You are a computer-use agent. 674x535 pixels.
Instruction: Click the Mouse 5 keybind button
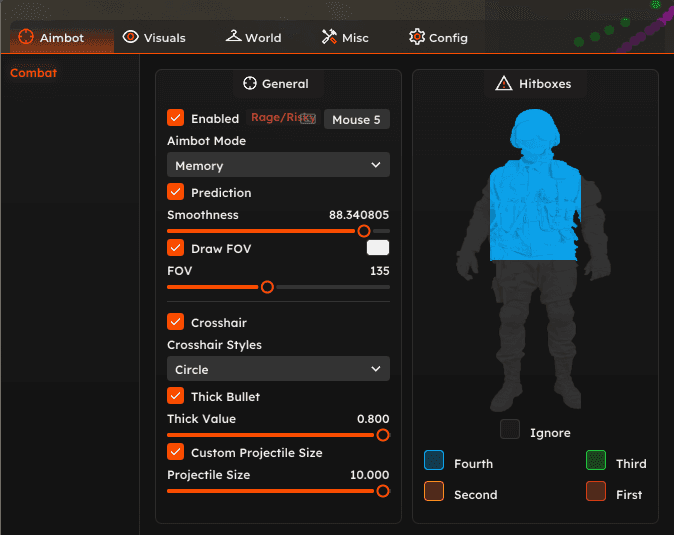click(356, 120)
